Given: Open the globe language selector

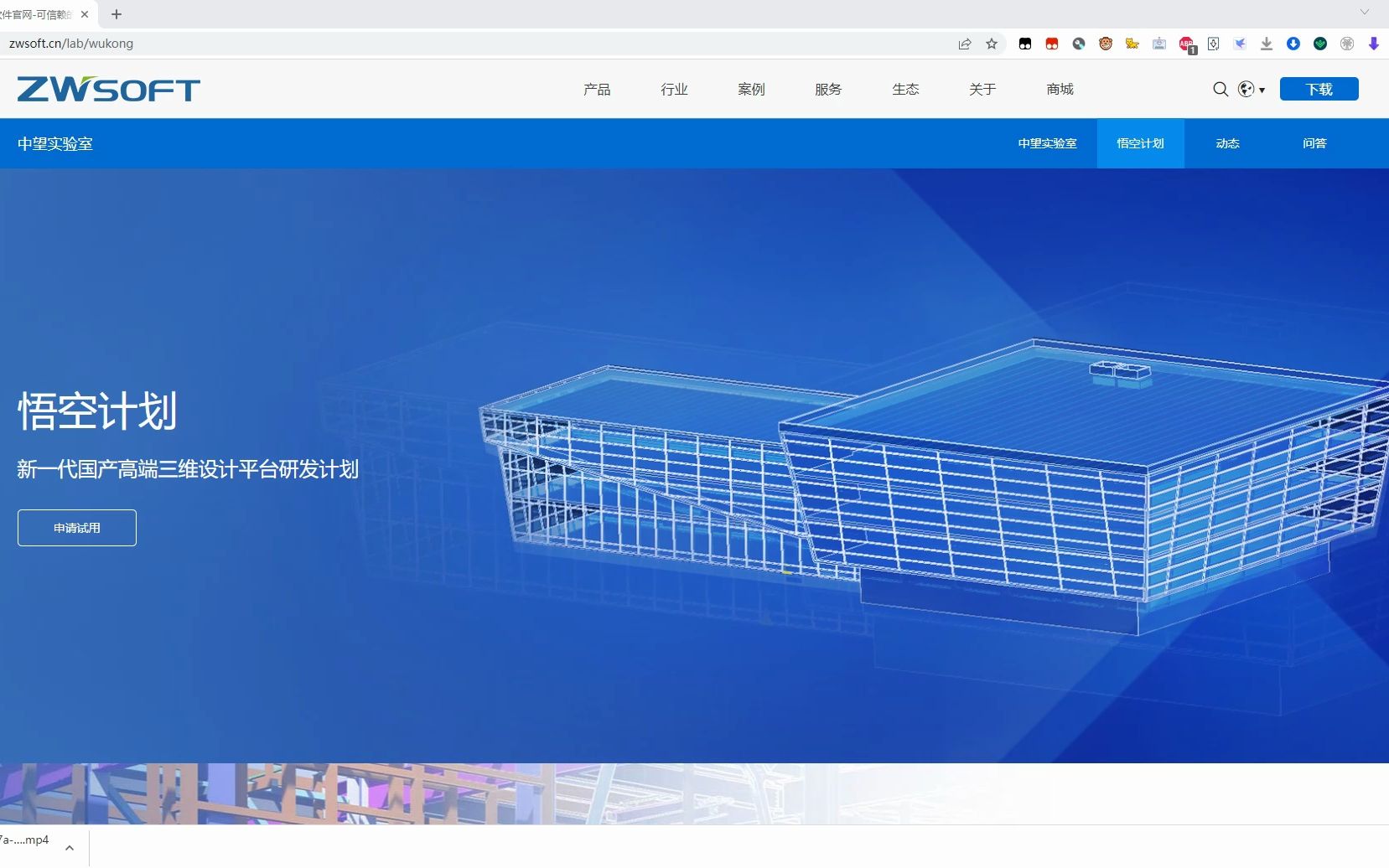Looking at the screenshot, I should click(x=1251, y=89).
